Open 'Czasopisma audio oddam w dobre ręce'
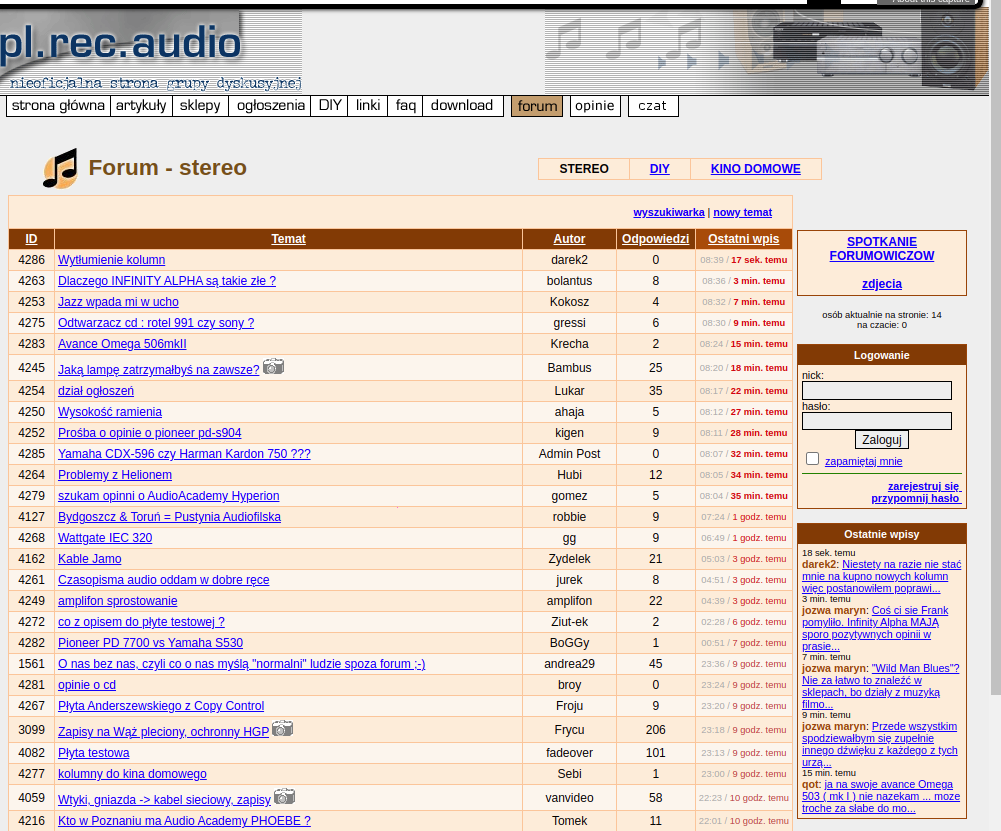Viewport: 1001px width, 831px height. 164,580
